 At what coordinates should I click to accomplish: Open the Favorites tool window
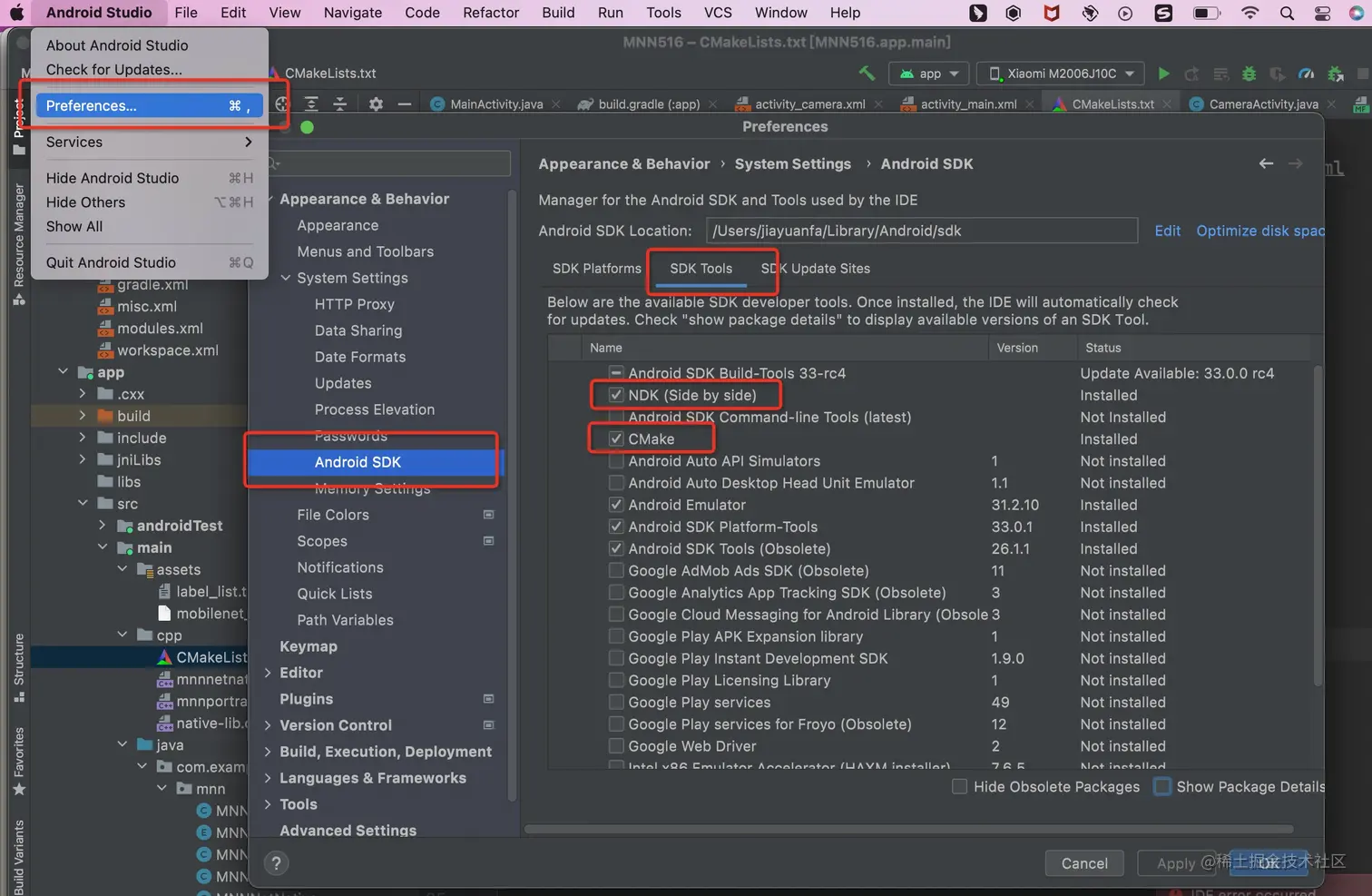pos(18,761)
